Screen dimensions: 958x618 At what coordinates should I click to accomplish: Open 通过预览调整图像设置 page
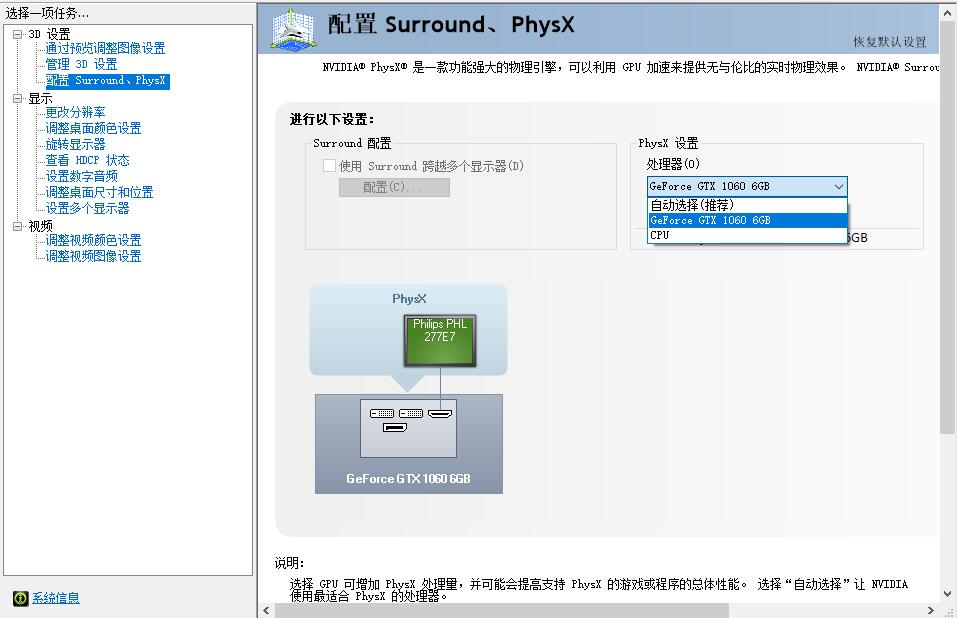105,48
